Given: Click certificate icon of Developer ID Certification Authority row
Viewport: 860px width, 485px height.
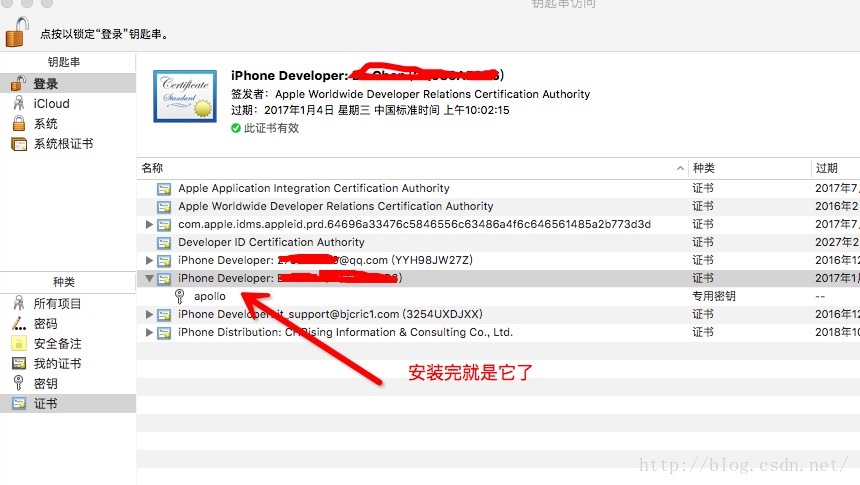Looking at the screenshot, I should pos(164,243).
